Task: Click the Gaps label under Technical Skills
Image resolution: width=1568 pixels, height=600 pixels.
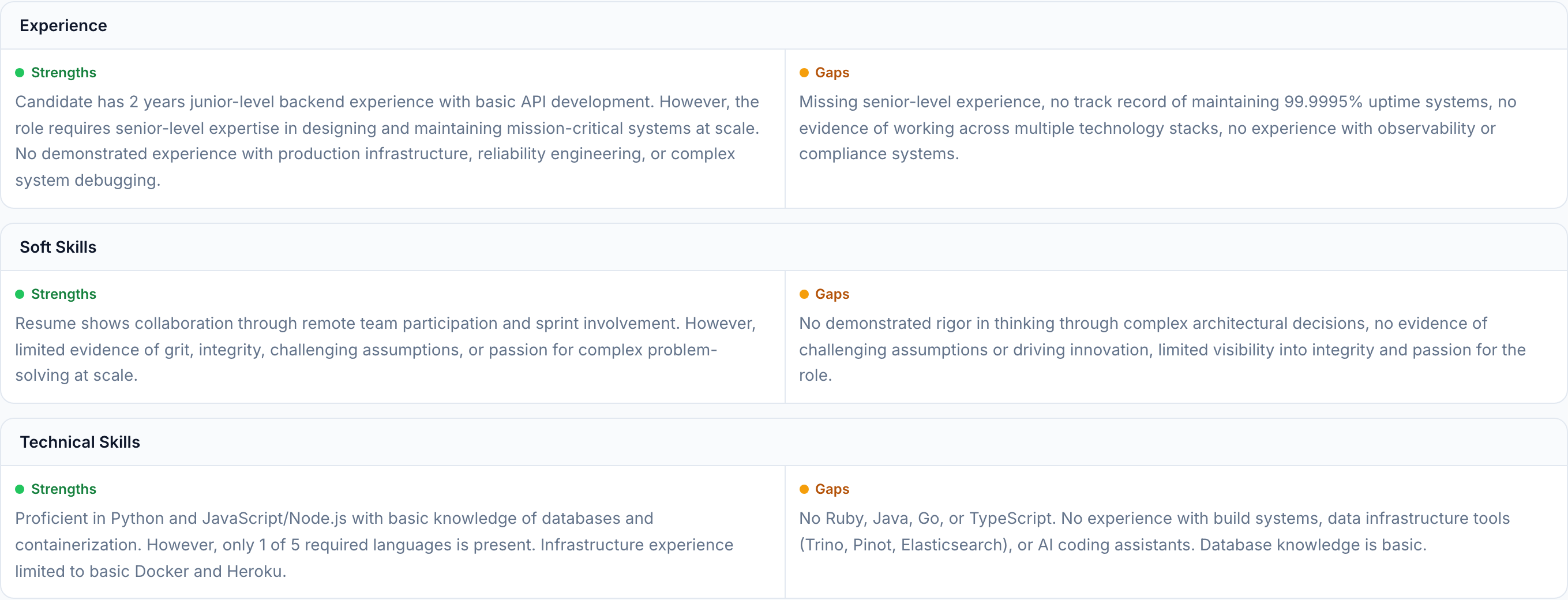Action: [831, 489]
